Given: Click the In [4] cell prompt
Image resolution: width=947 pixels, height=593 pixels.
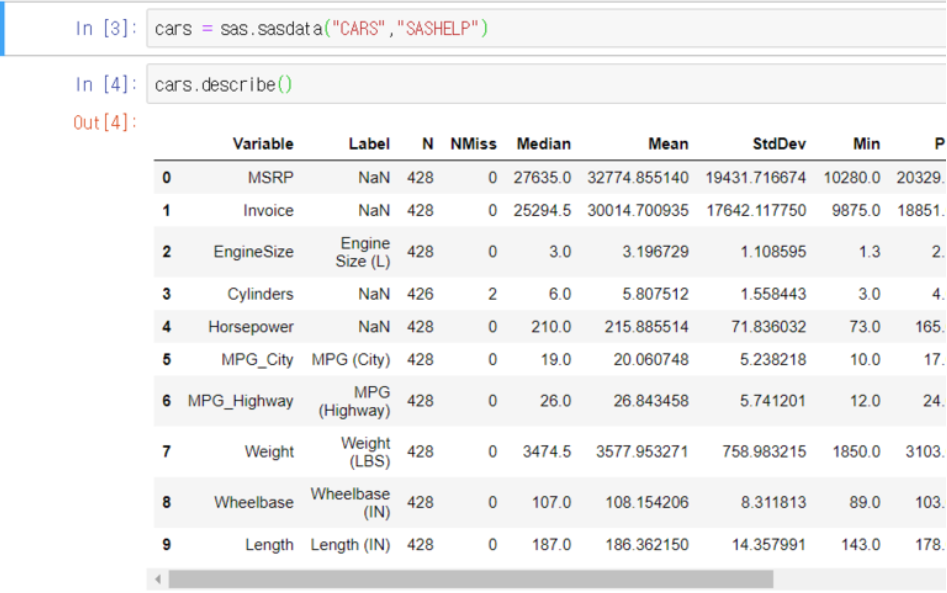Looking at the screenshot, I should [x=103, y=85].
